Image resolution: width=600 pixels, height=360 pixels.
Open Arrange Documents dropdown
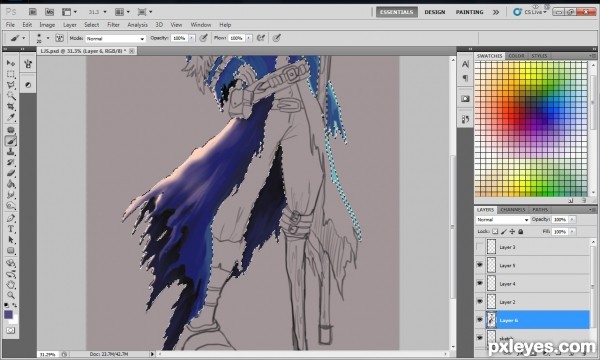point(122,12)
